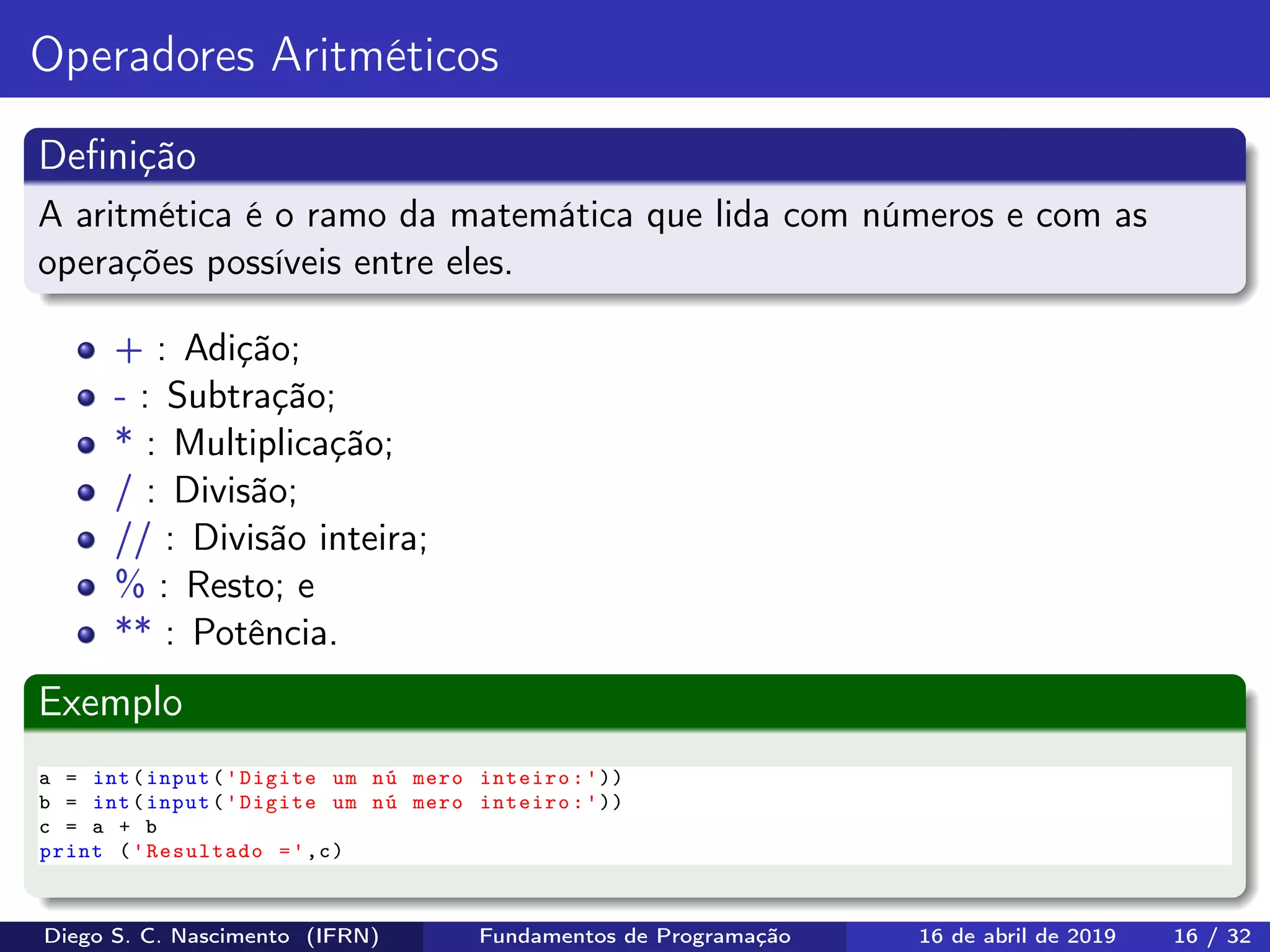Click the footer title 'Fundamentos de Programação'
Viewport: 1270px width, 952px height.
[x=635, y=937]
